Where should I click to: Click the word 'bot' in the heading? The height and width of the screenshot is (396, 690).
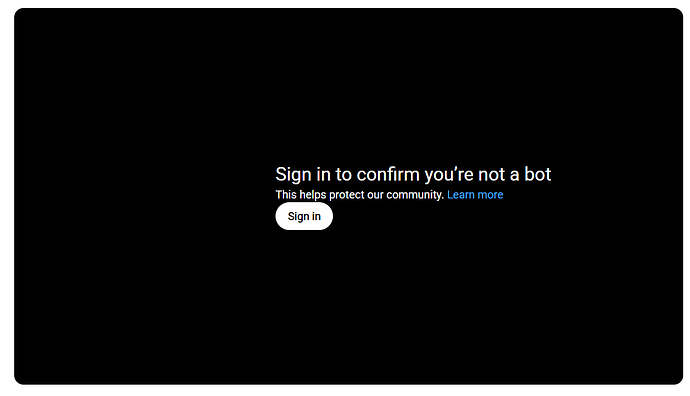tap(537, 174)
